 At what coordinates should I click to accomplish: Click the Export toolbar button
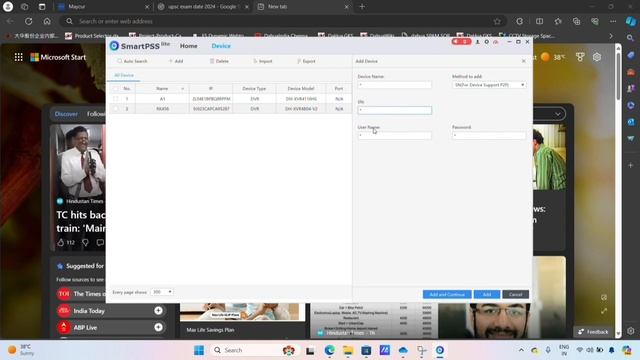coord(306,61)
